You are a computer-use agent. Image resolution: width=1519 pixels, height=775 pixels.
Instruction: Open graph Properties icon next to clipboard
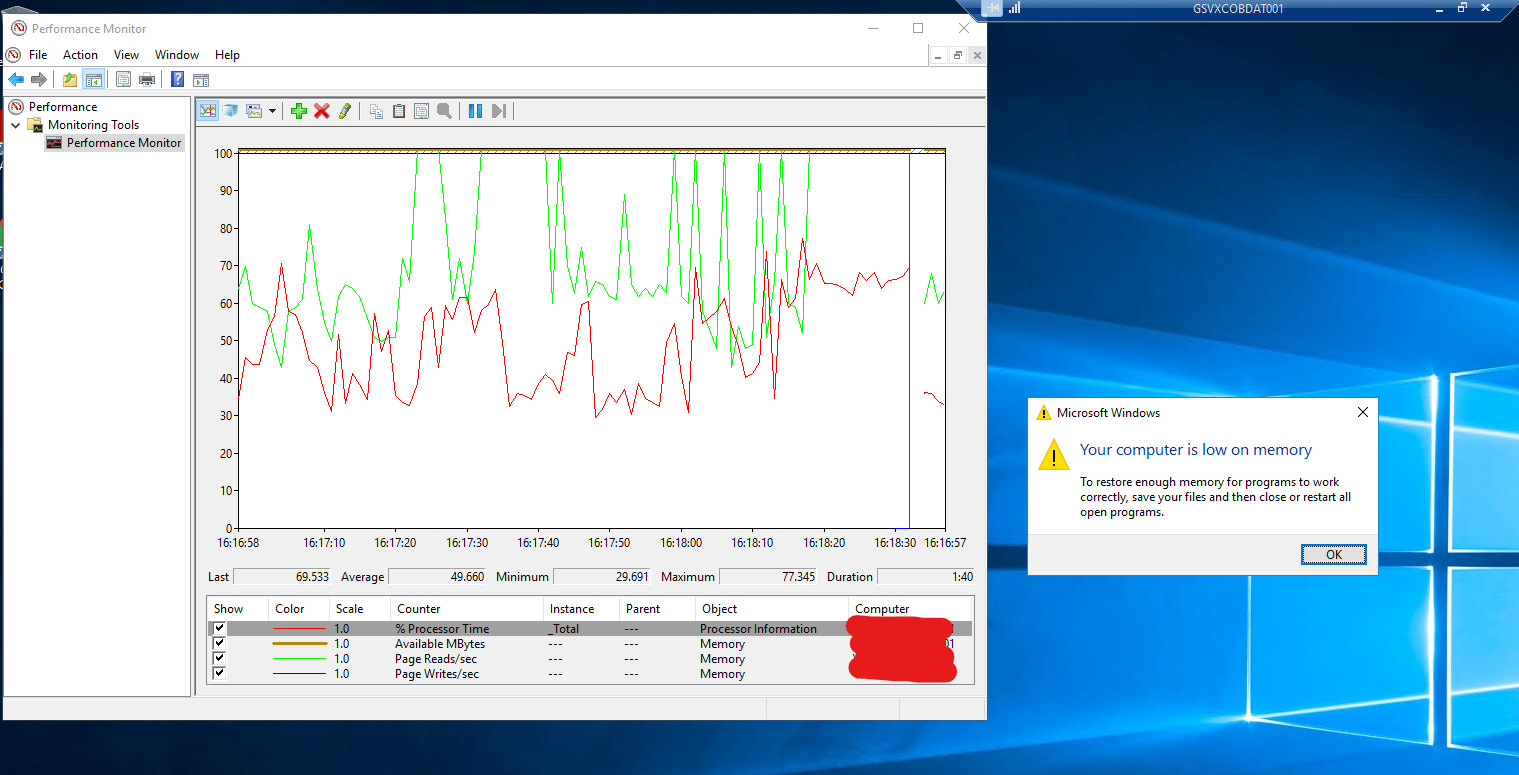(421, 111)
